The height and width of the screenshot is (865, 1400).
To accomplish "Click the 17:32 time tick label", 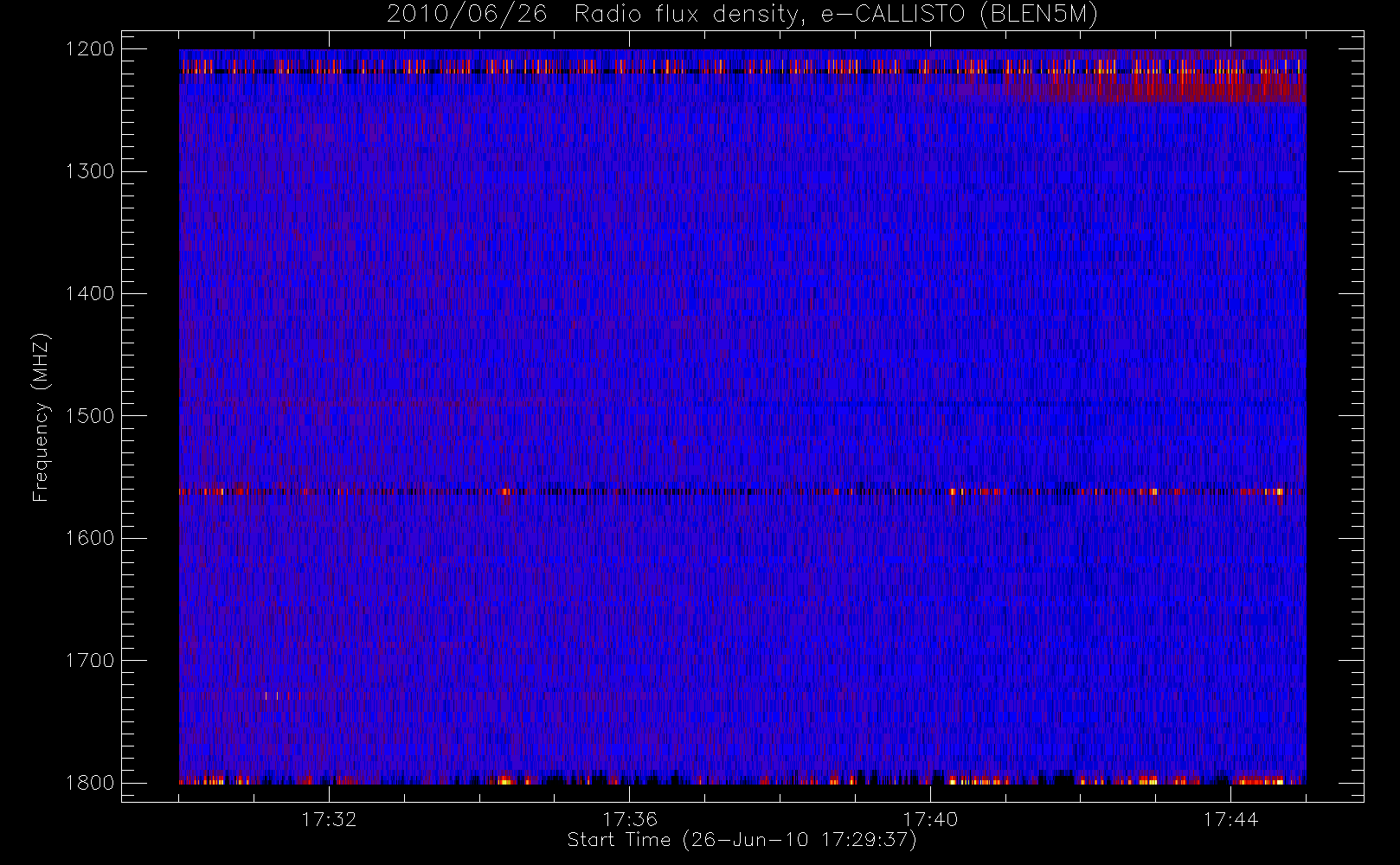I will pyautogui.click(x=329, y=819).
